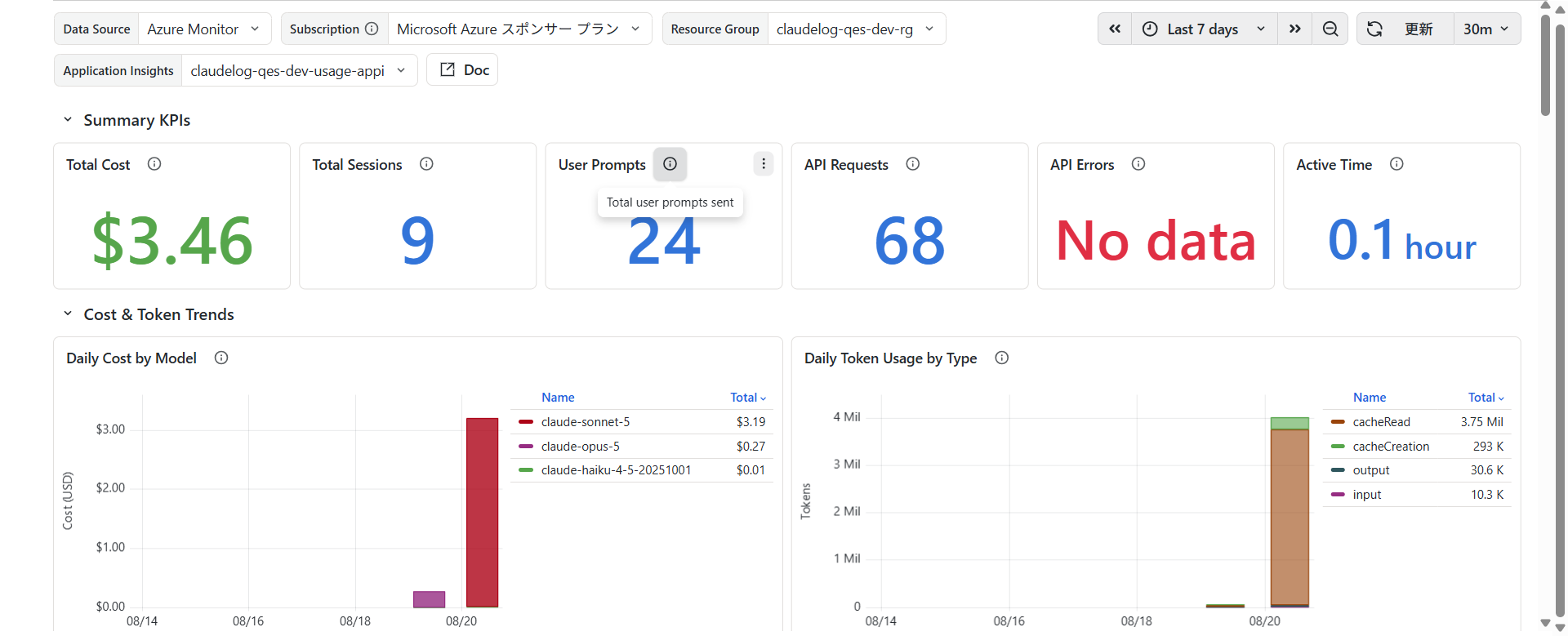The height and width of the screenshot is (636, 1568).
Task: Click the Total Cost info icon
Action: [154, 164]
